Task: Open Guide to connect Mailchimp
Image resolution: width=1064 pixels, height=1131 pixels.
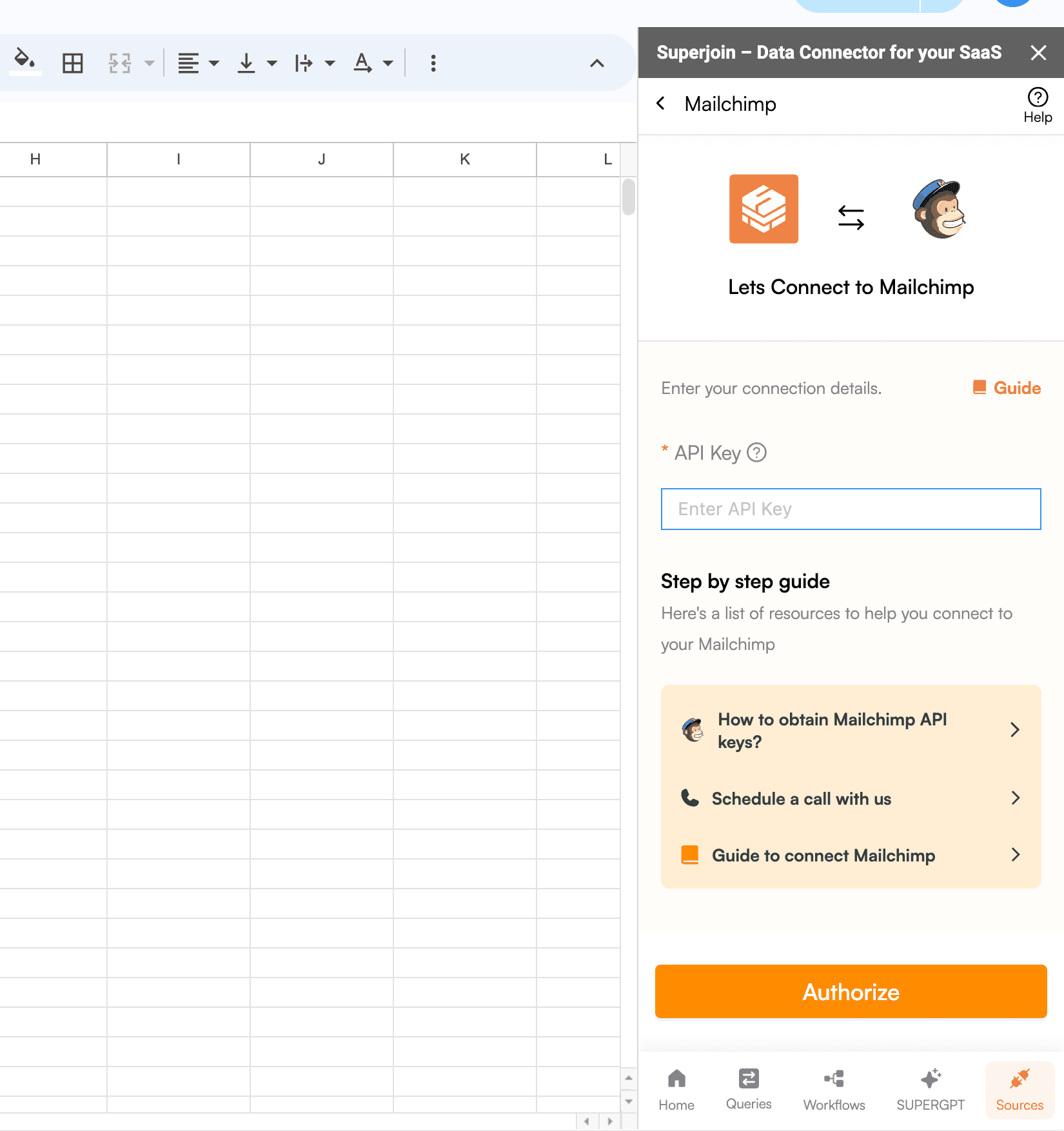Action: click(851, 855)
